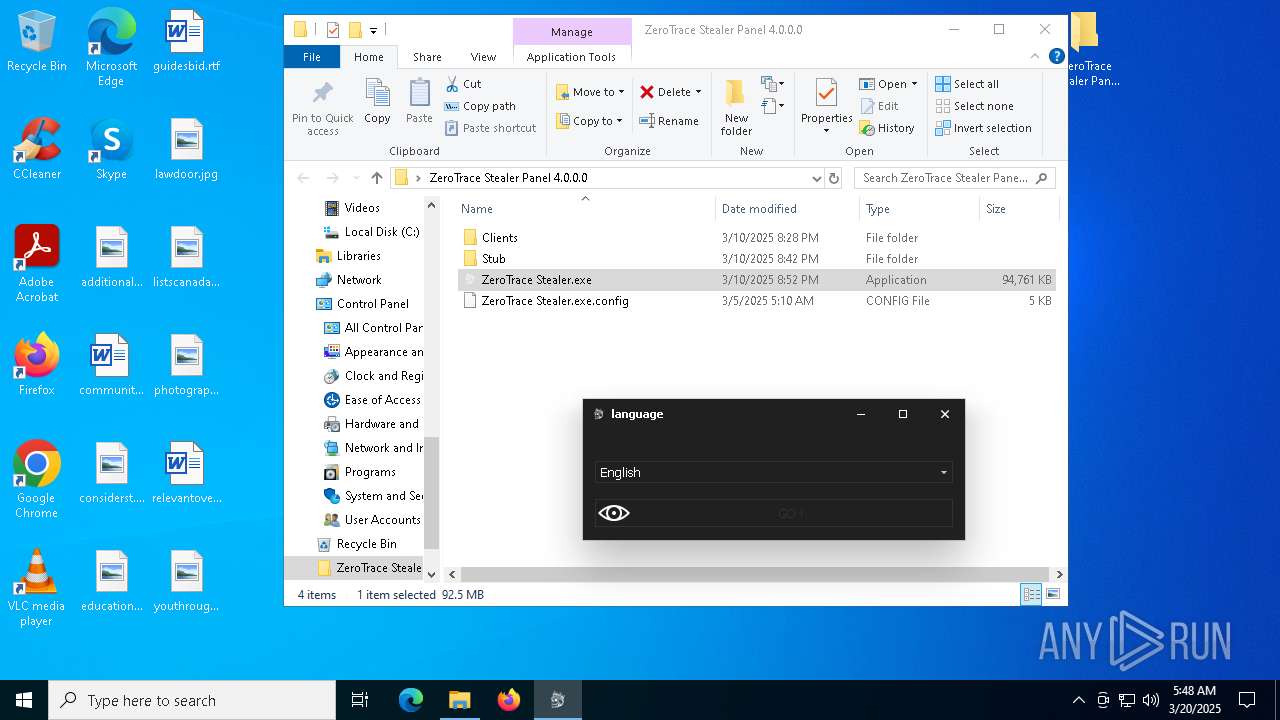
Task: Refresh the current folder view
Action: point(834,178)
